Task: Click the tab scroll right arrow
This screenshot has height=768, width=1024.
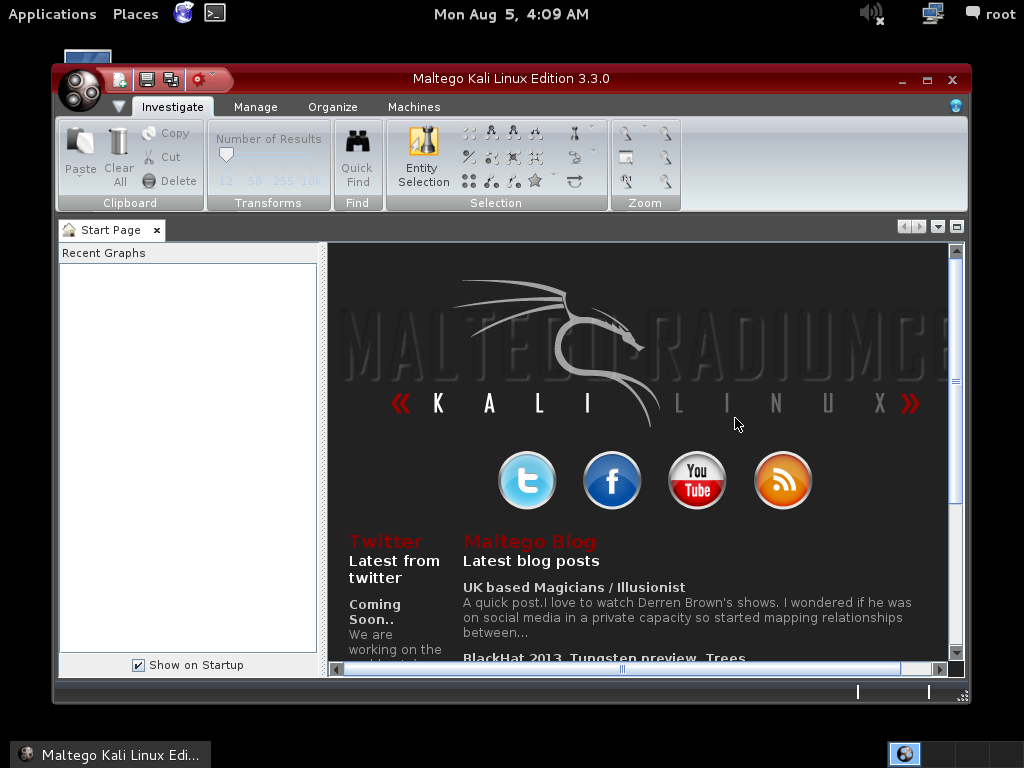Action: (920, 227)
